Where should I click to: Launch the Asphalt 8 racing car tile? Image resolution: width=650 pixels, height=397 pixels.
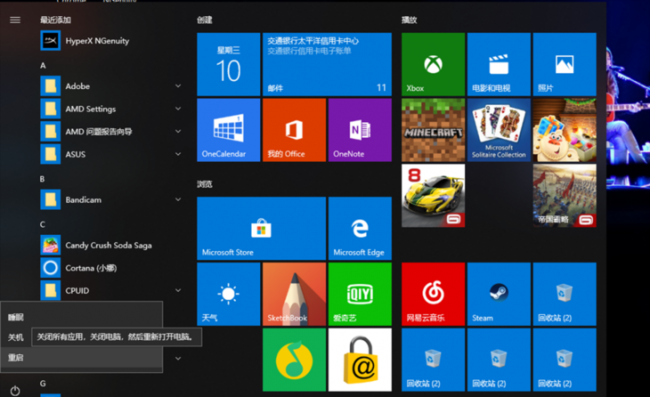tap(433, 196)
